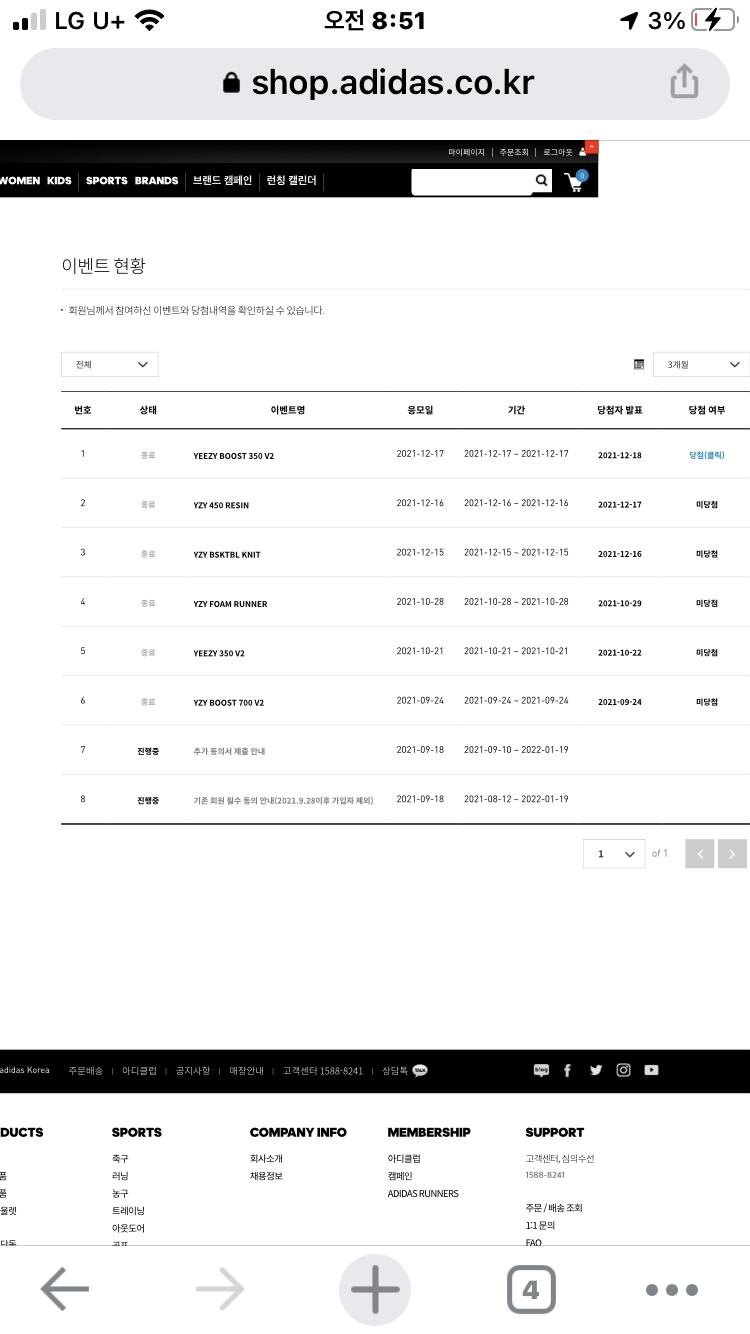Open the page number 1 dropdown
Viewport: 750px width, 1334px height.
coord(614,854)
